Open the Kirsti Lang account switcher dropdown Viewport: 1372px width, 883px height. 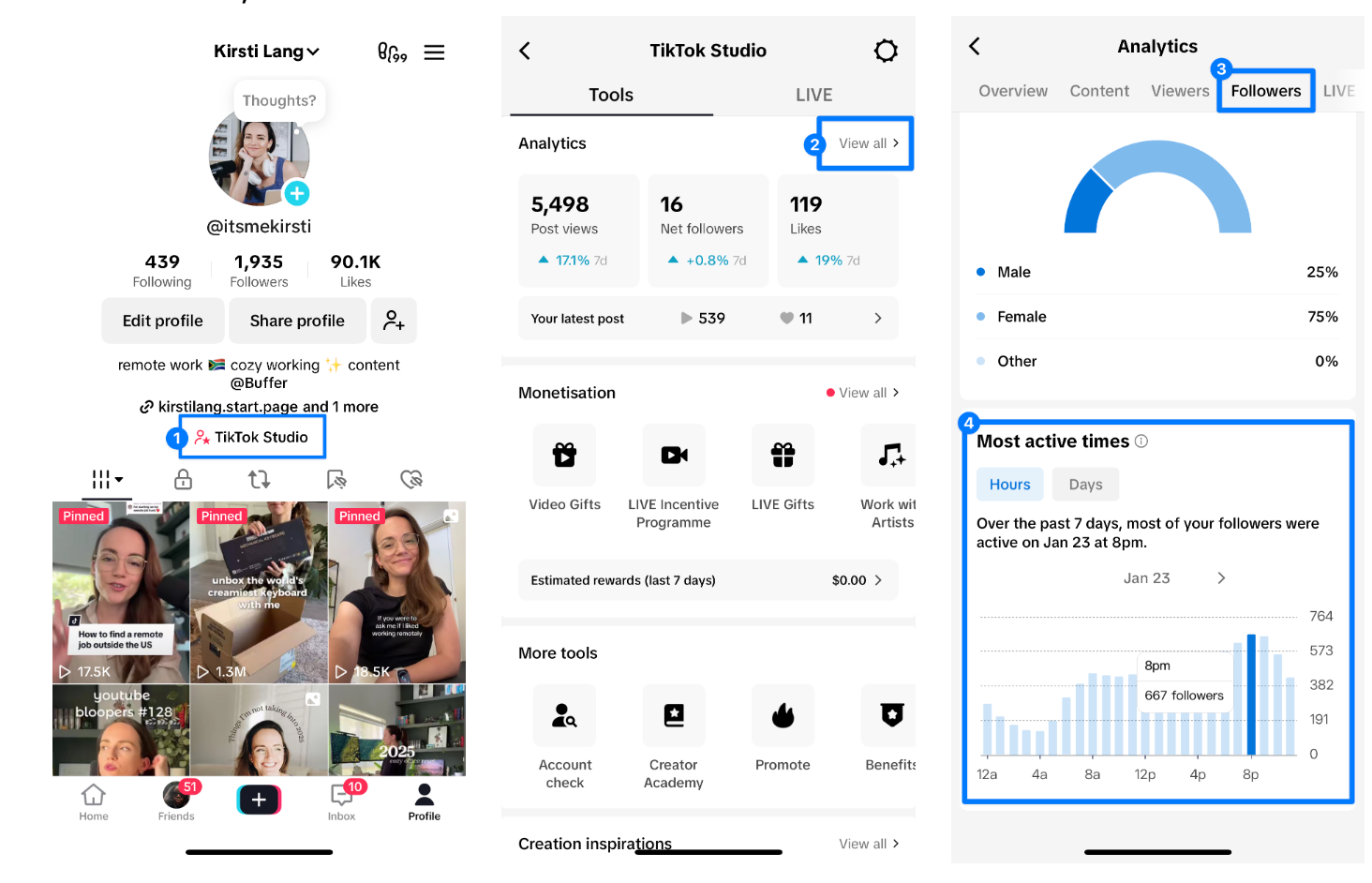(266, 52)
